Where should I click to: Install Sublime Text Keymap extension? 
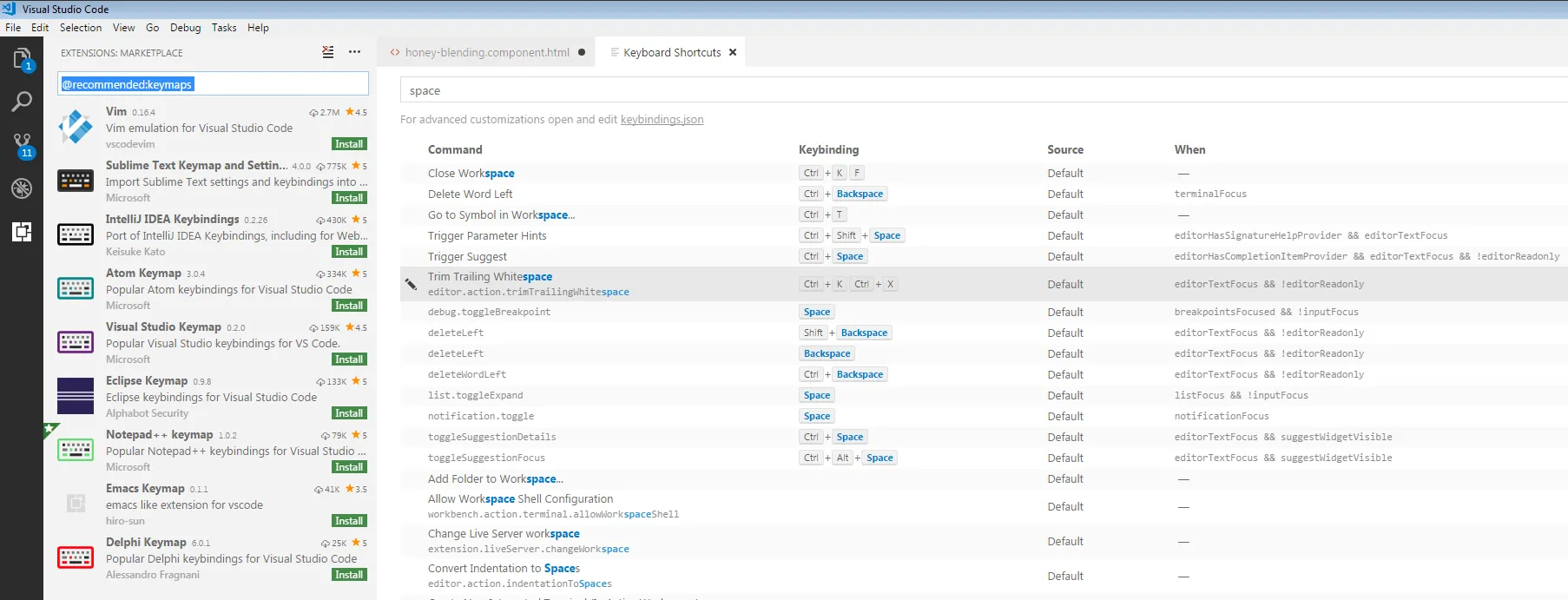point(349,198)
